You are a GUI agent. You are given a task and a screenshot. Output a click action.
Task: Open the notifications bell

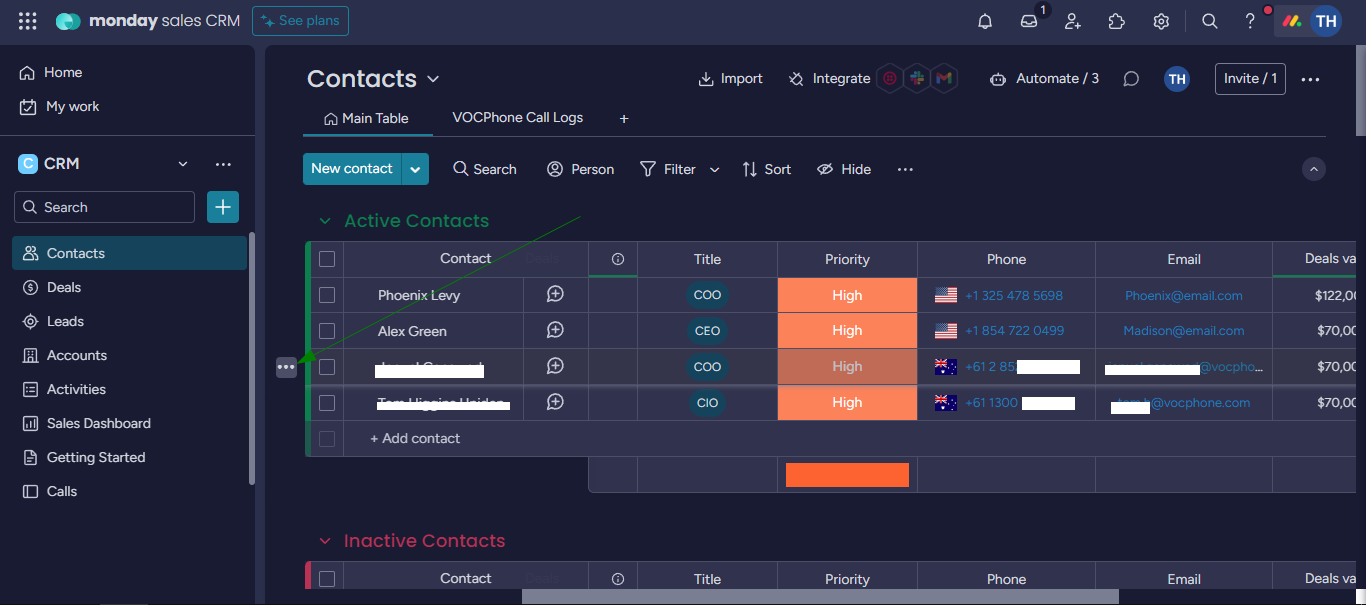(984, 21)
